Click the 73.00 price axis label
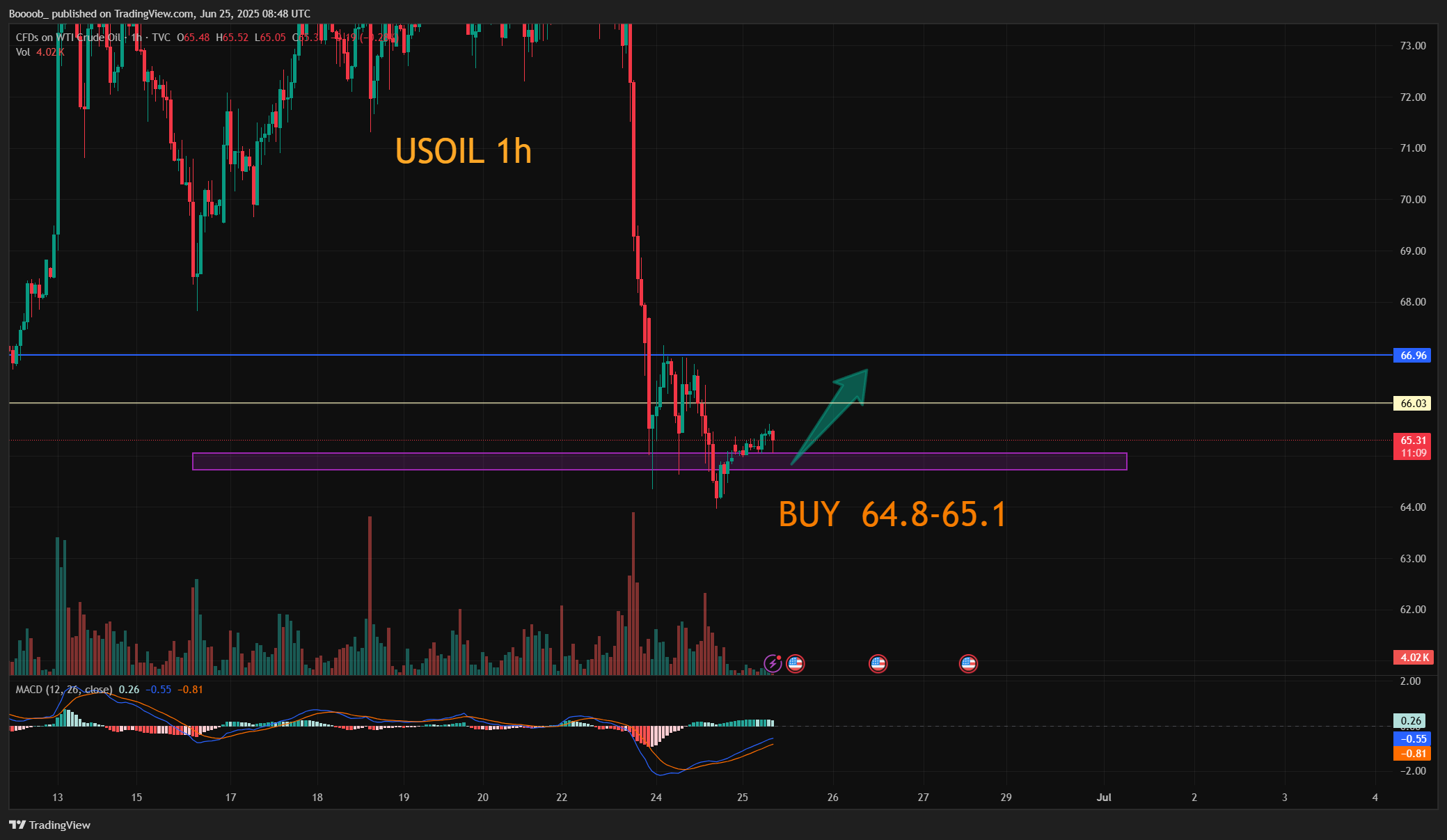 click(x=1413, y=46)
